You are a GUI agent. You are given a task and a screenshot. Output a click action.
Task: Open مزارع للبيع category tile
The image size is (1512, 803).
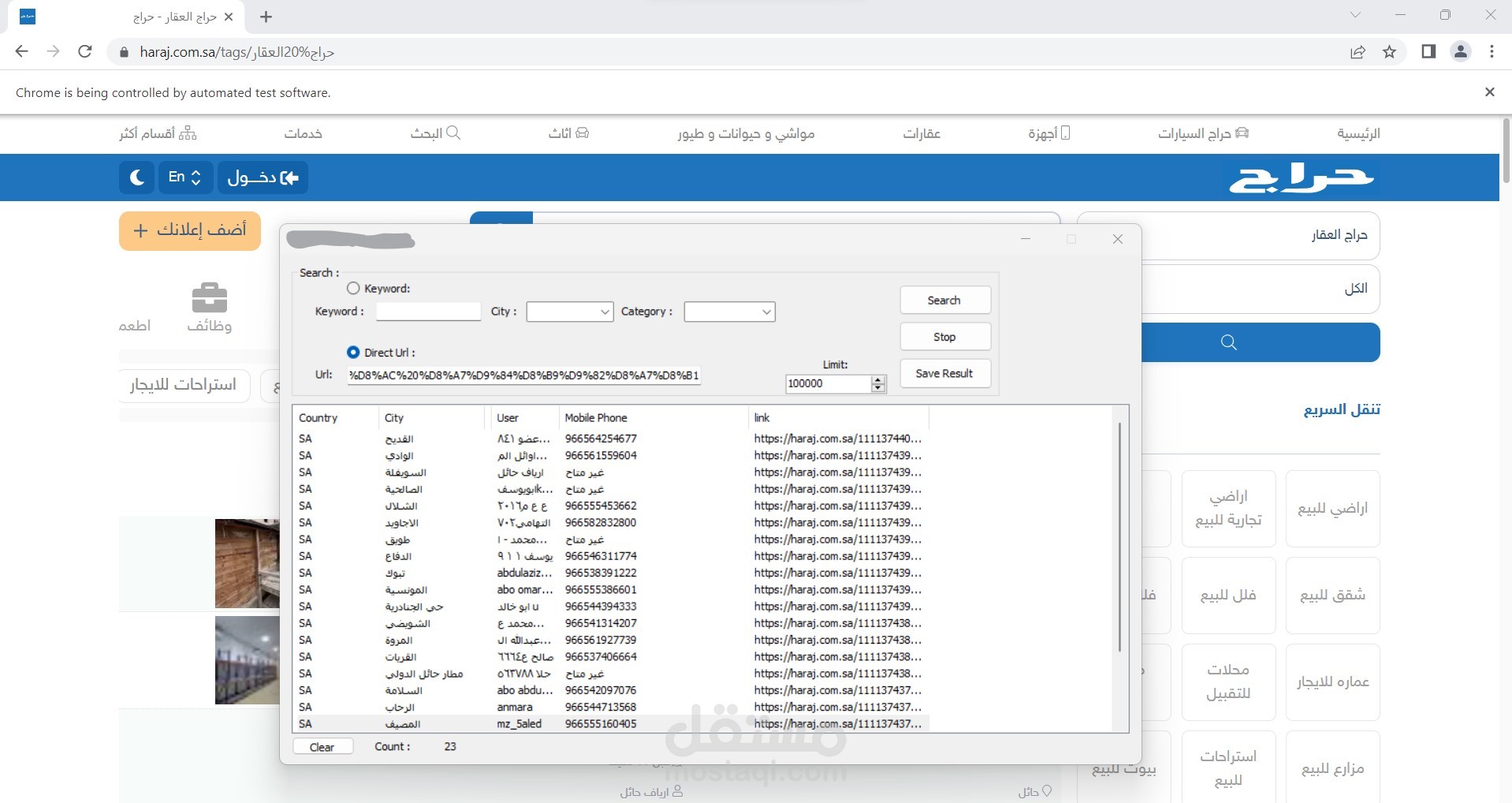click(x=1332, y=768)
